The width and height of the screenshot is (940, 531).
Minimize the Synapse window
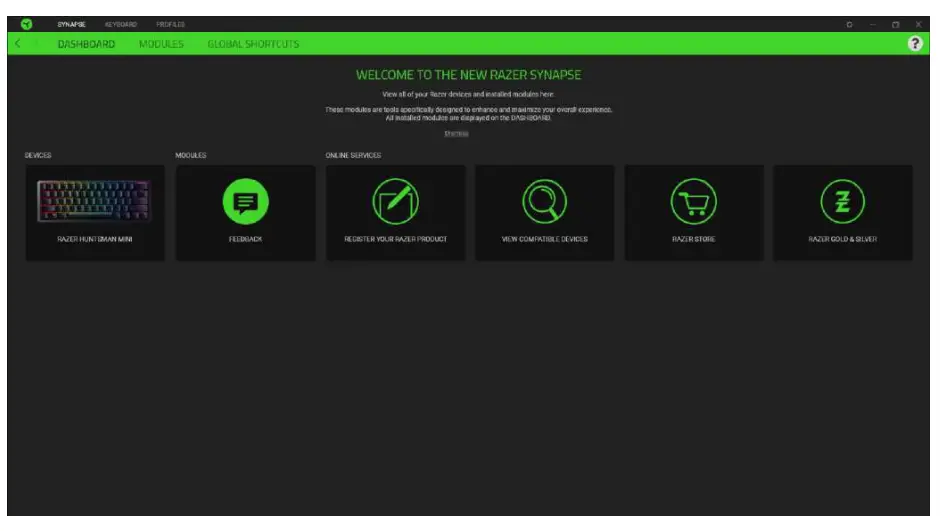click(x=873, y=25)
